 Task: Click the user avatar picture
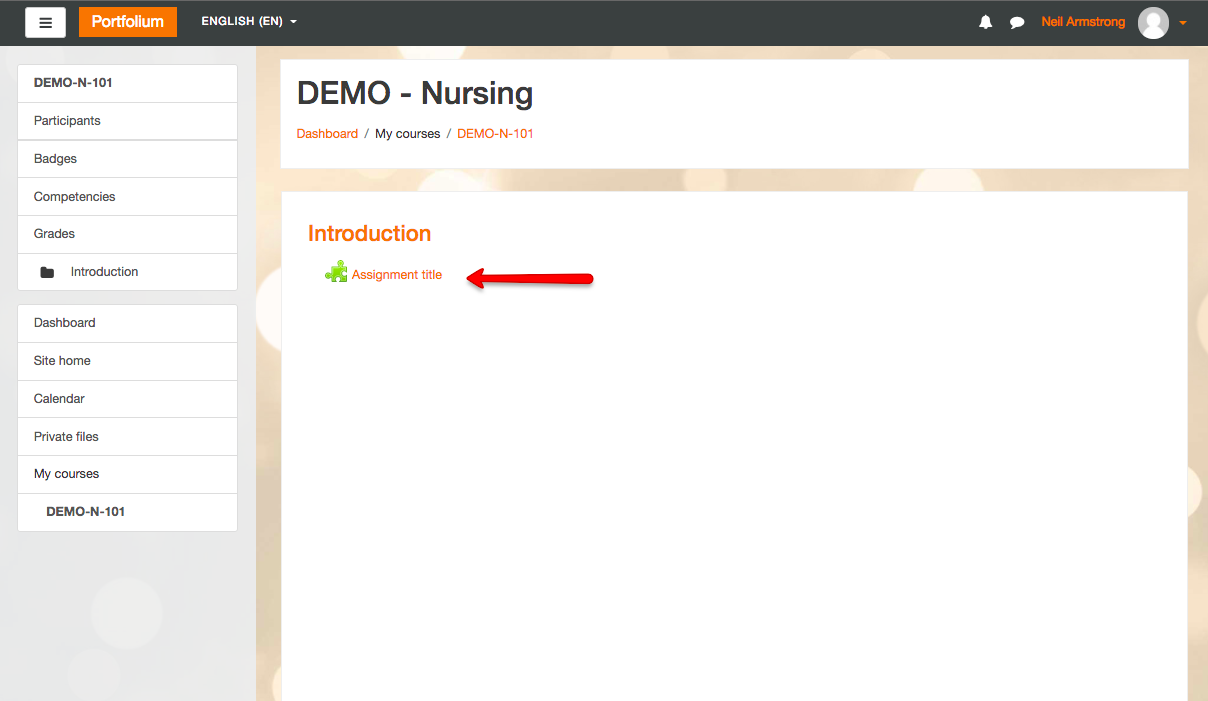(x=1153, y=22)
